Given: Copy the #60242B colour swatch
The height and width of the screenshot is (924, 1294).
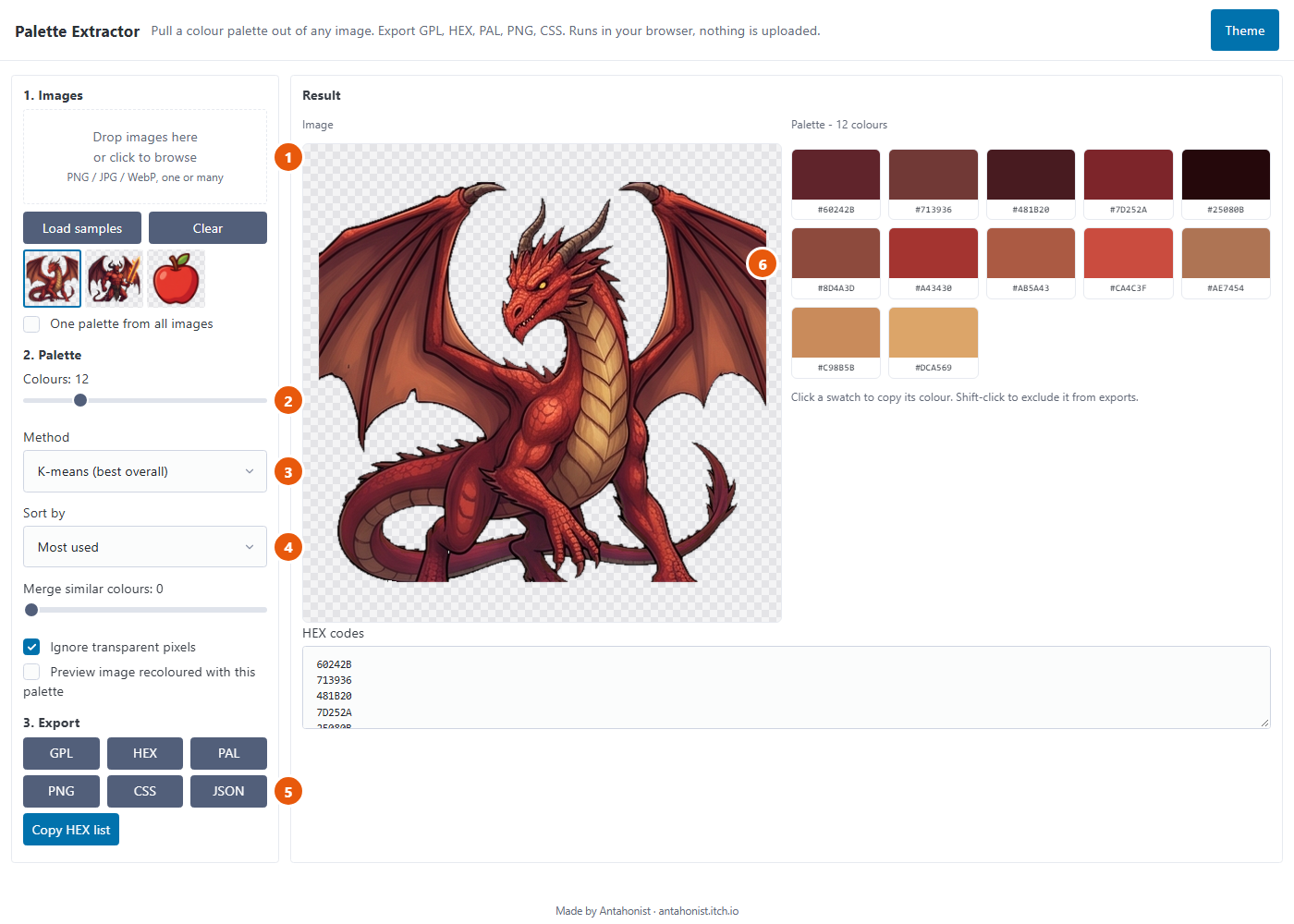Looking at the screenshot, I should point(836,184).
